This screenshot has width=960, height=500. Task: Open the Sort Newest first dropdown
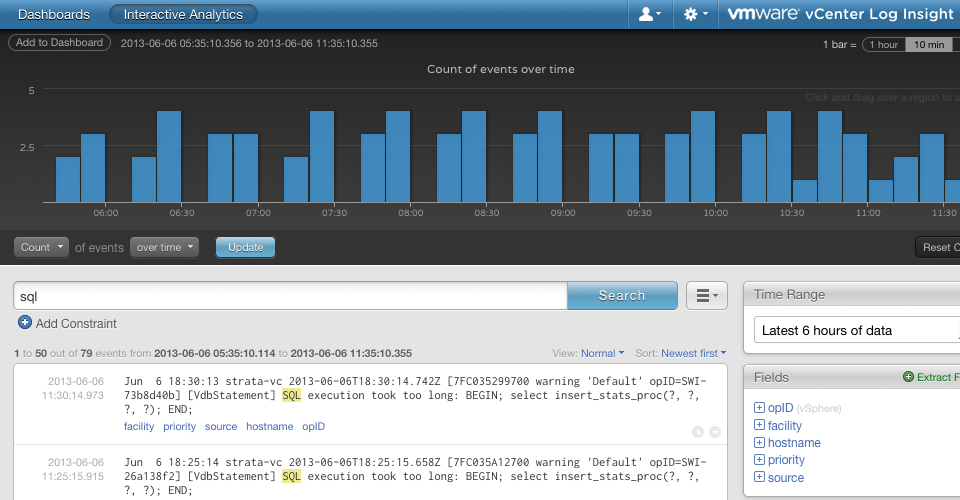pos(693,353)
